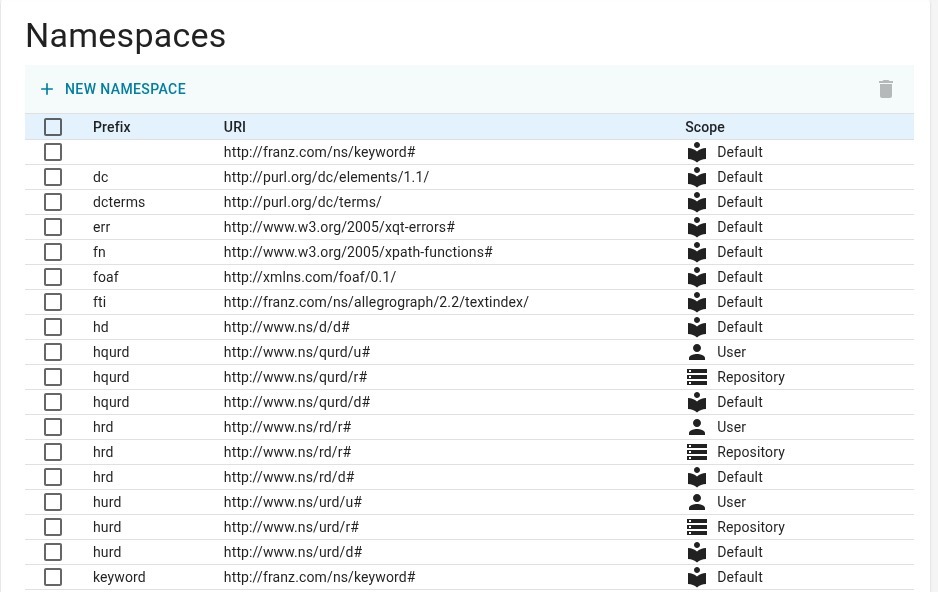This screenshot has width=938, height=592.
Task: Click the User scope icon for hrd
Action: click(696, 427)
